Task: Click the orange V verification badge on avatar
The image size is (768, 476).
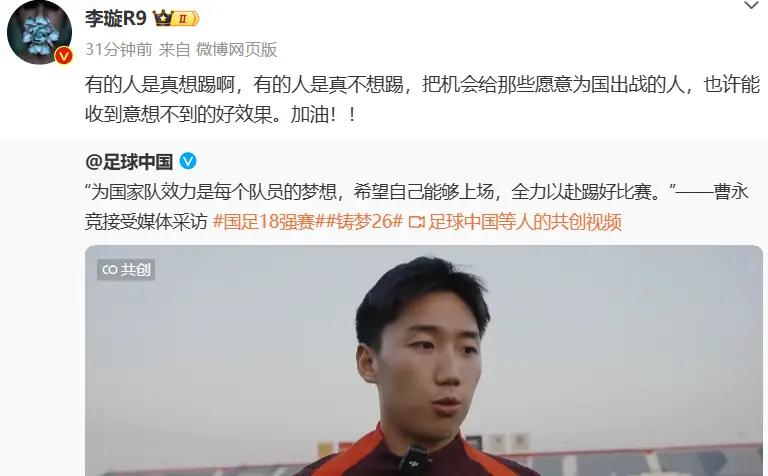Action: click(x=63, y=55)
